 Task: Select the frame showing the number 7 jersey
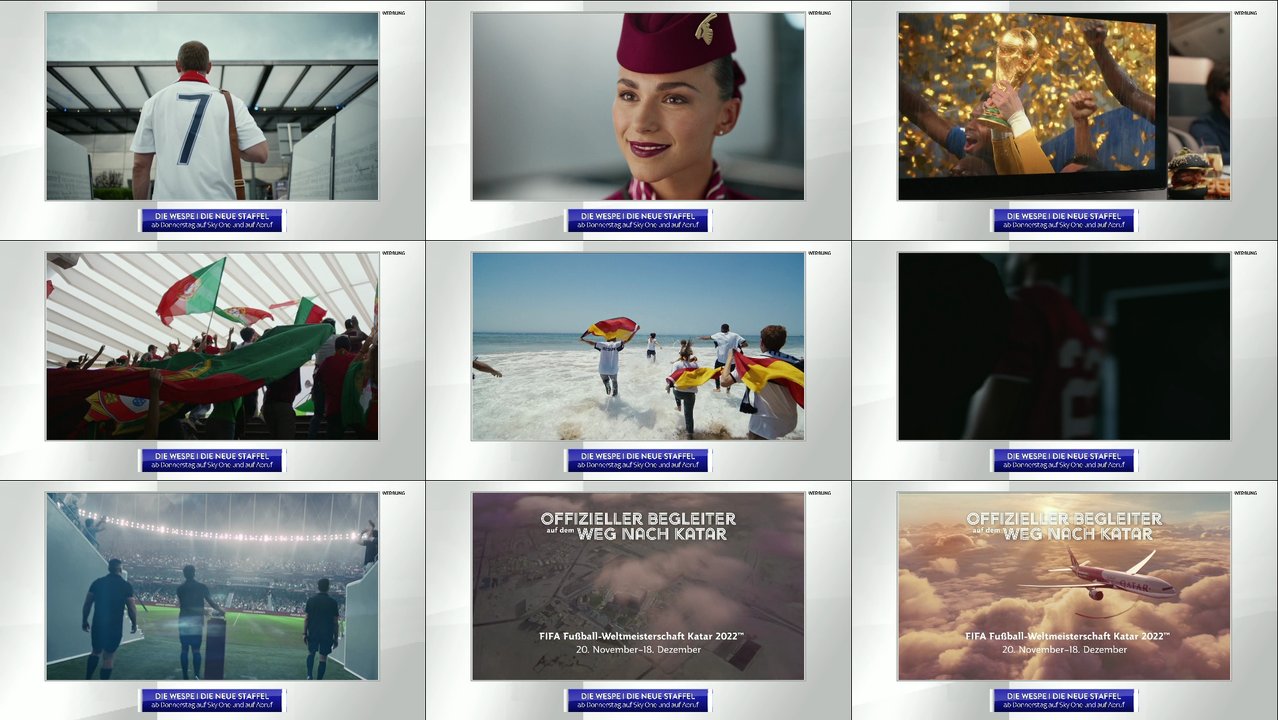[x=212, y=106]
